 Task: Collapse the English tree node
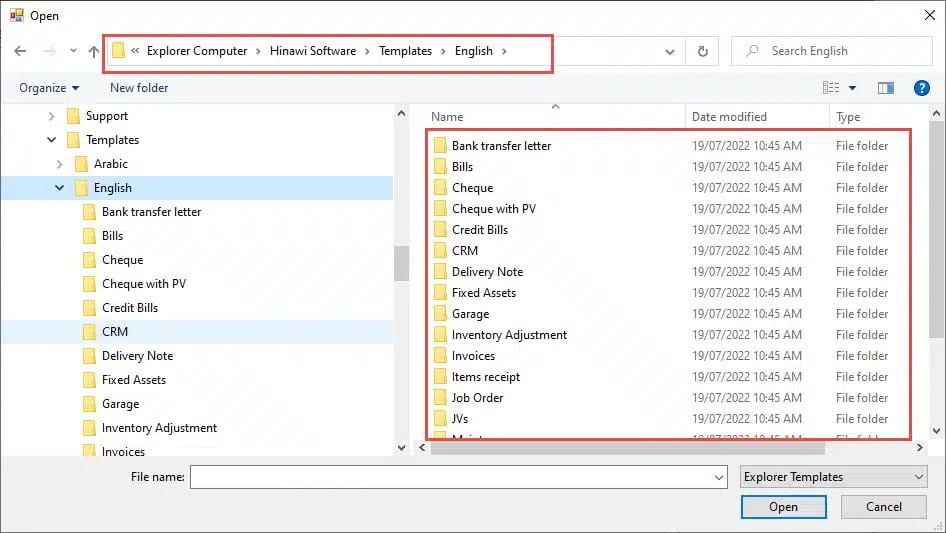60,188
